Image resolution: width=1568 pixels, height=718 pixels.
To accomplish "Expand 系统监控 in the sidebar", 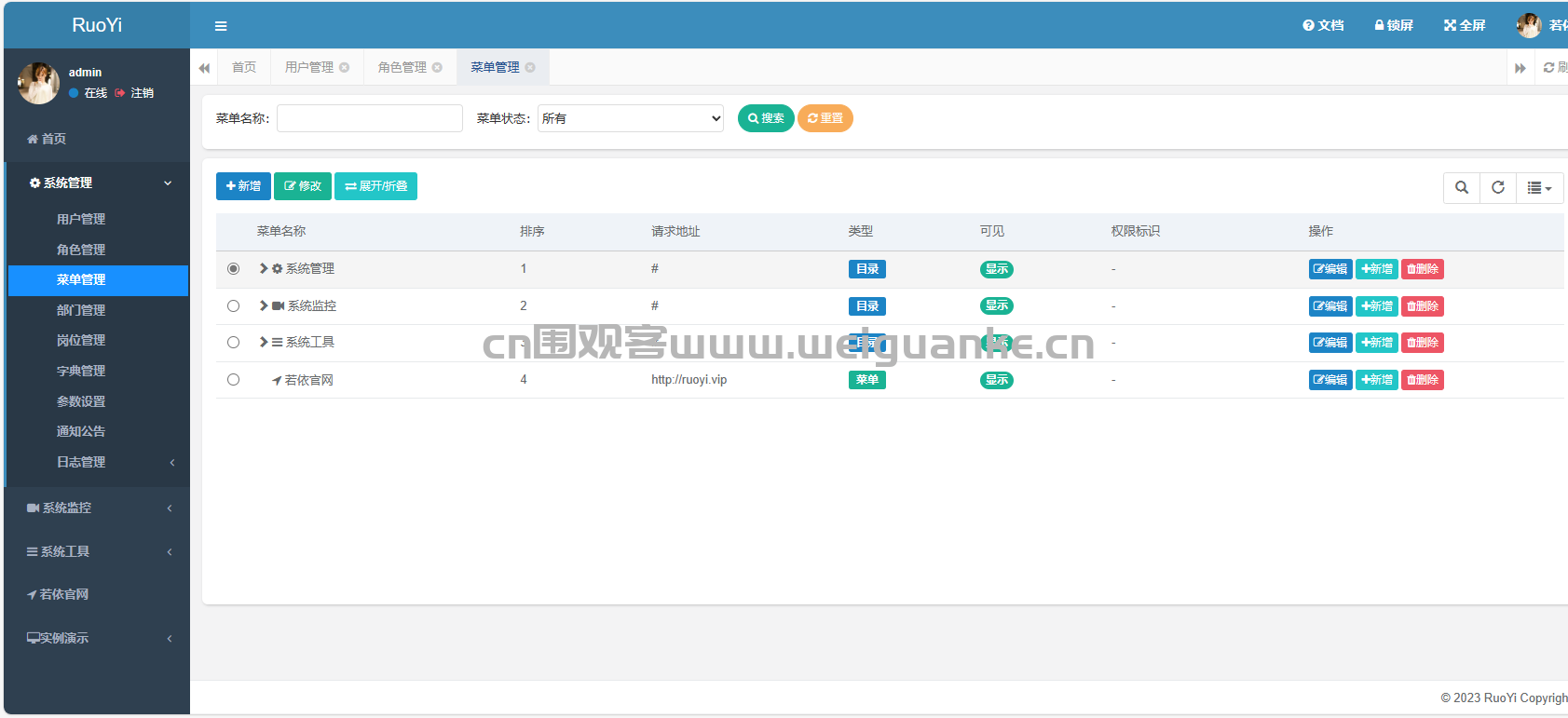I will pos(97,508).
